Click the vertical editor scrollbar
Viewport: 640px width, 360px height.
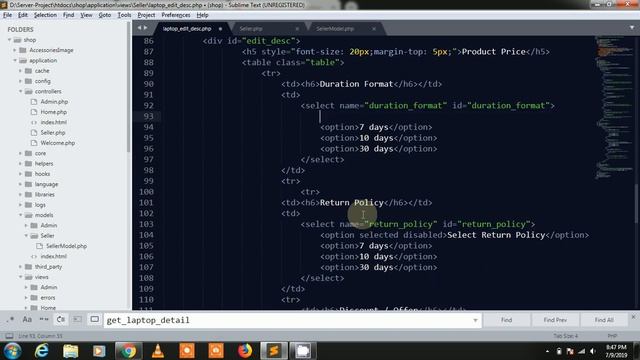coord(636,203)
